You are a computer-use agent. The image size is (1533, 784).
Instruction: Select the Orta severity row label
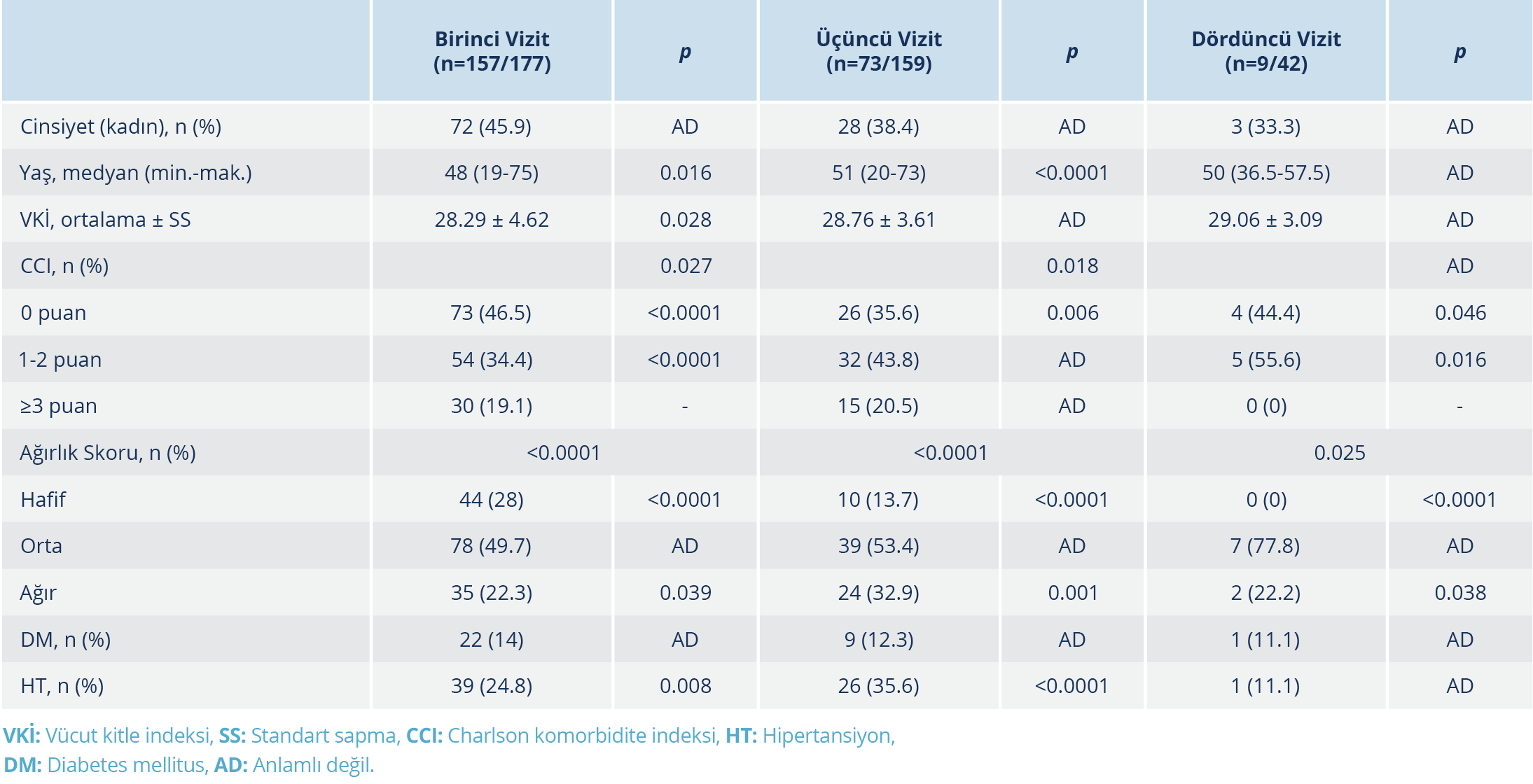[x=41, y=546]
